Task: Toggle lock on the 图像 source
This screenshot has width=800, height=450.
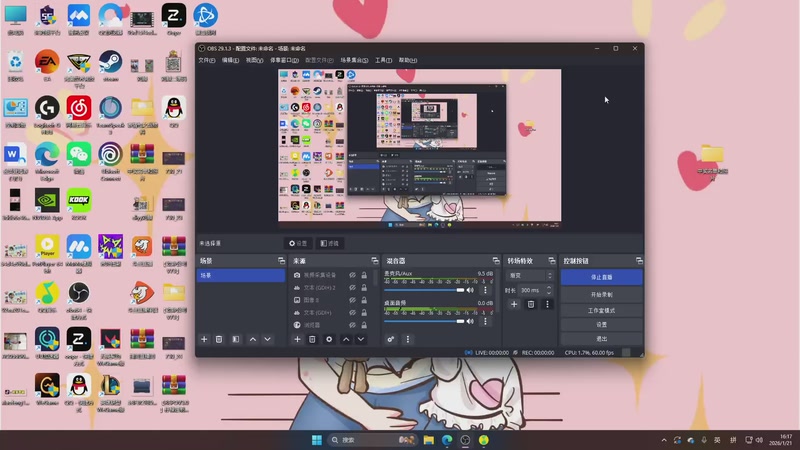Action: point(364,300)
